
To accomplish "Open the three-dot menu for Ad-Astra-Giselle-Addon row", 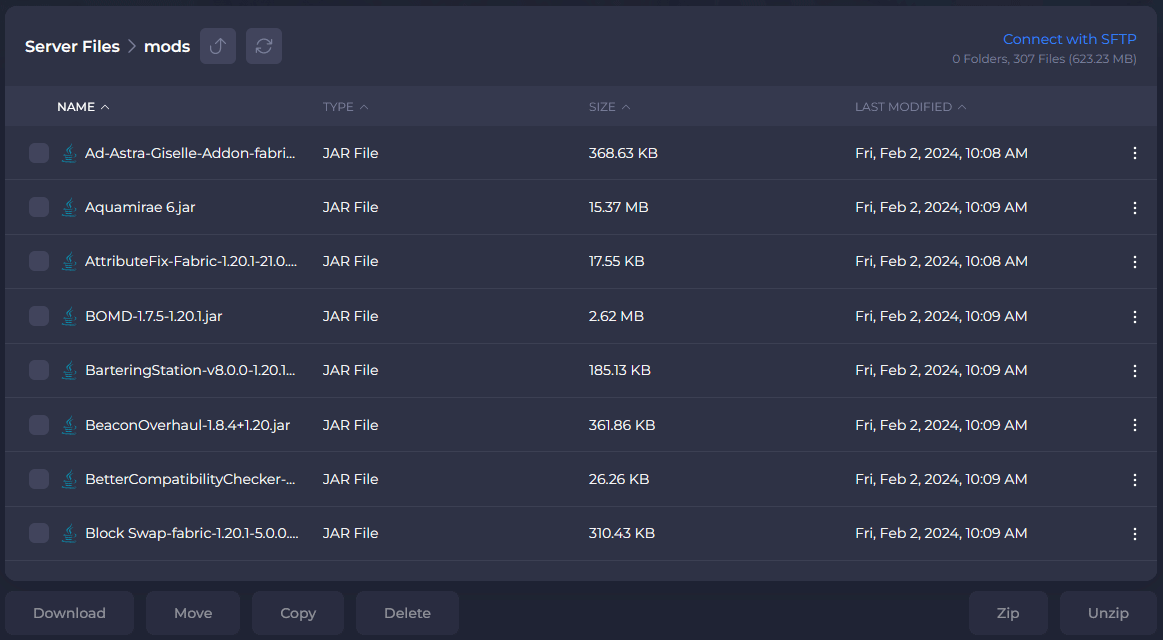I will coord(1134,153).
